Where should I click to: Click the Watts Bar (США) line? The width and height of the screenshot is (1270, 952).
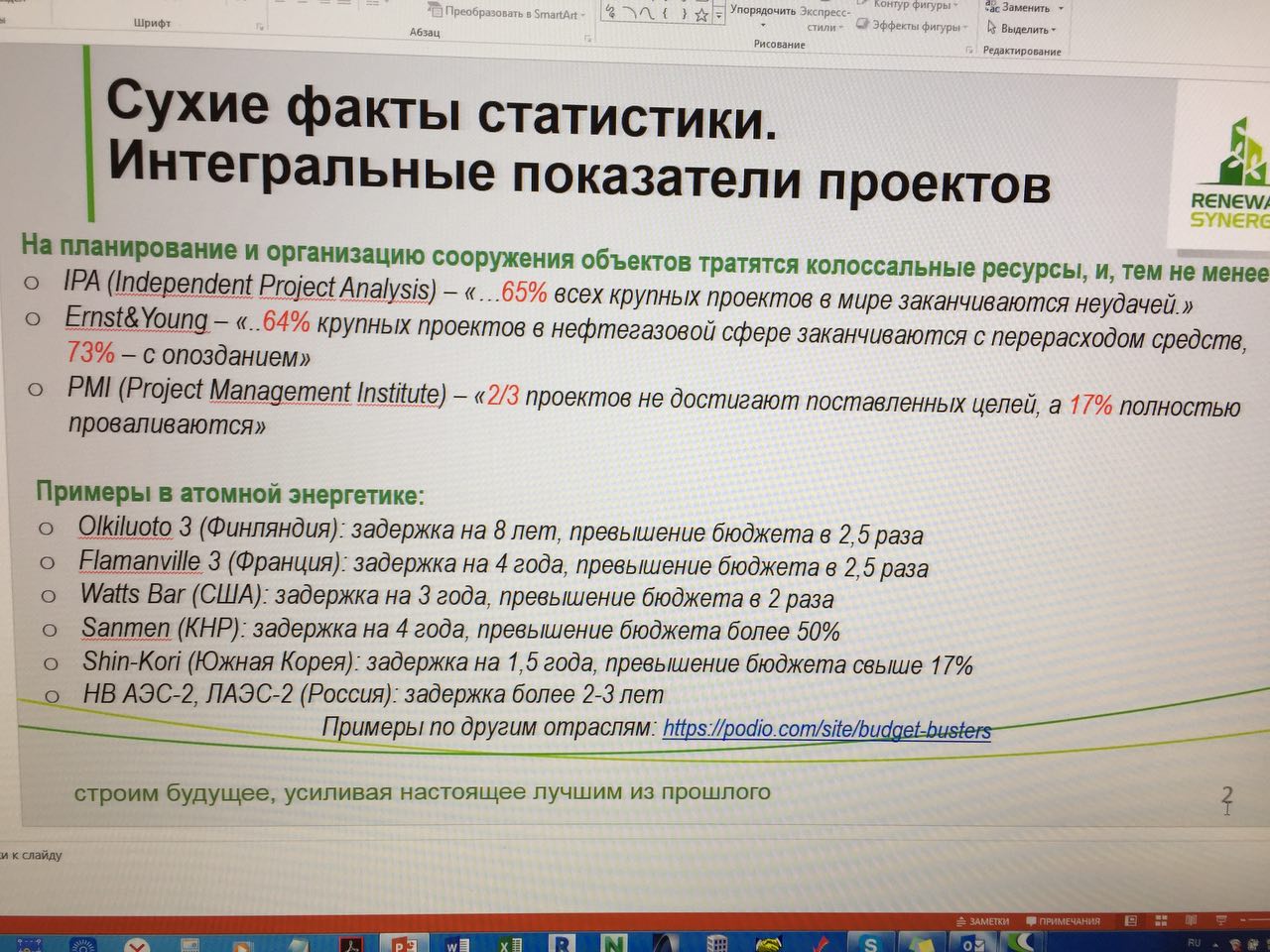coord(457,597)
